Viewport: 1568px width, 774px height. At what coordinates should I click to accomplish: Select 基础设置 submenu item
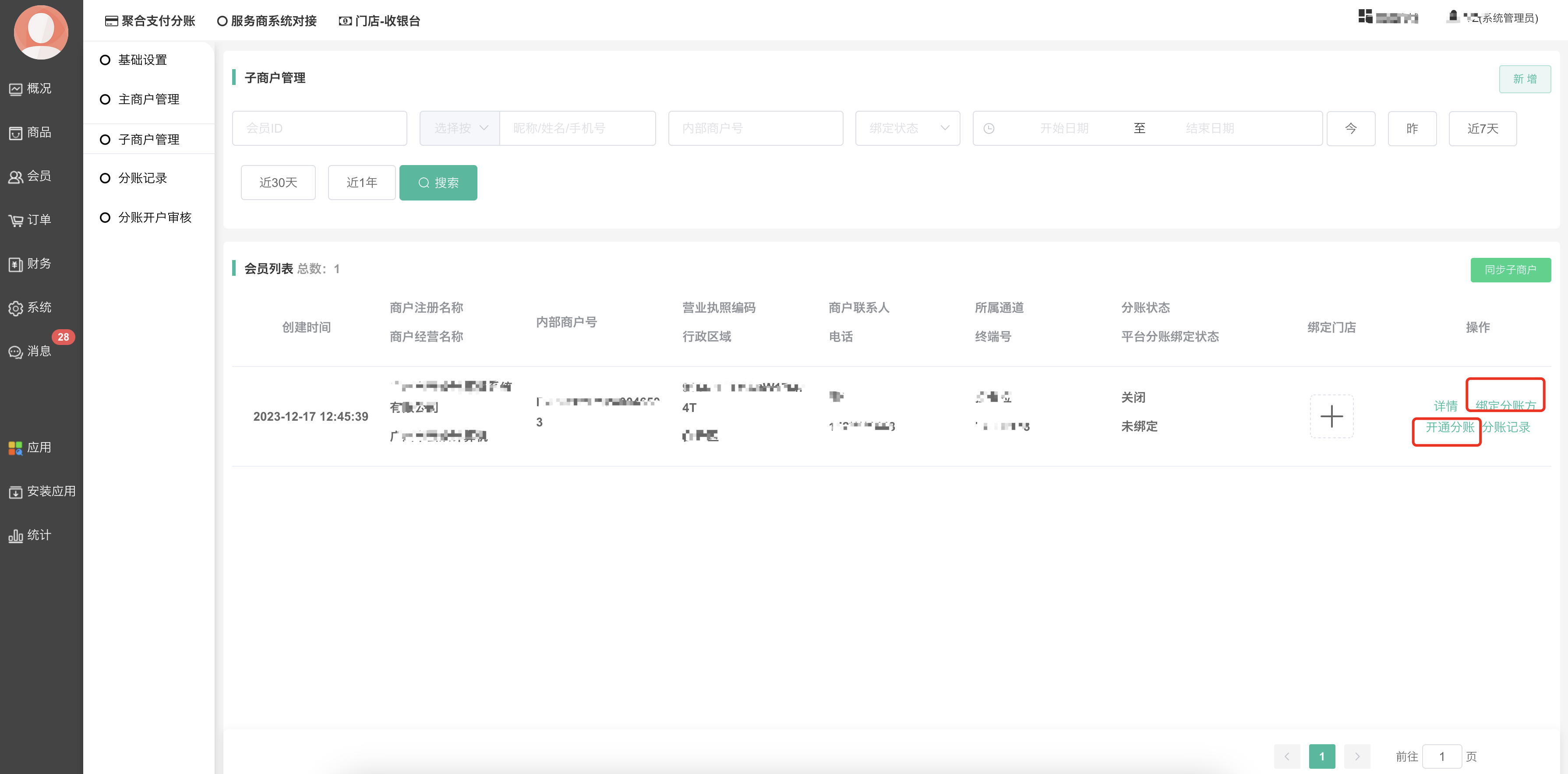pos(142,60)
